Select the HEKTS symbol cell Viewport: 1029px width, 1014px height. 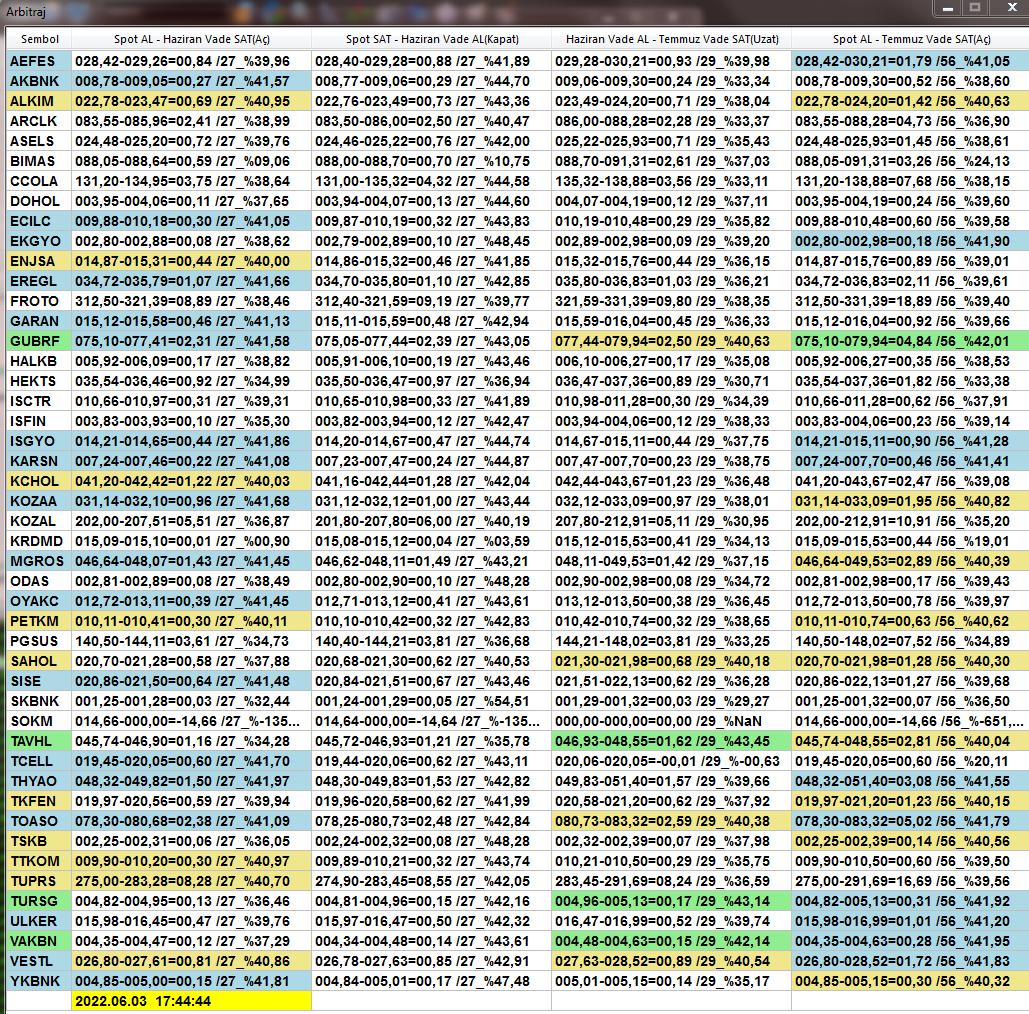click(x=39, y=381)
